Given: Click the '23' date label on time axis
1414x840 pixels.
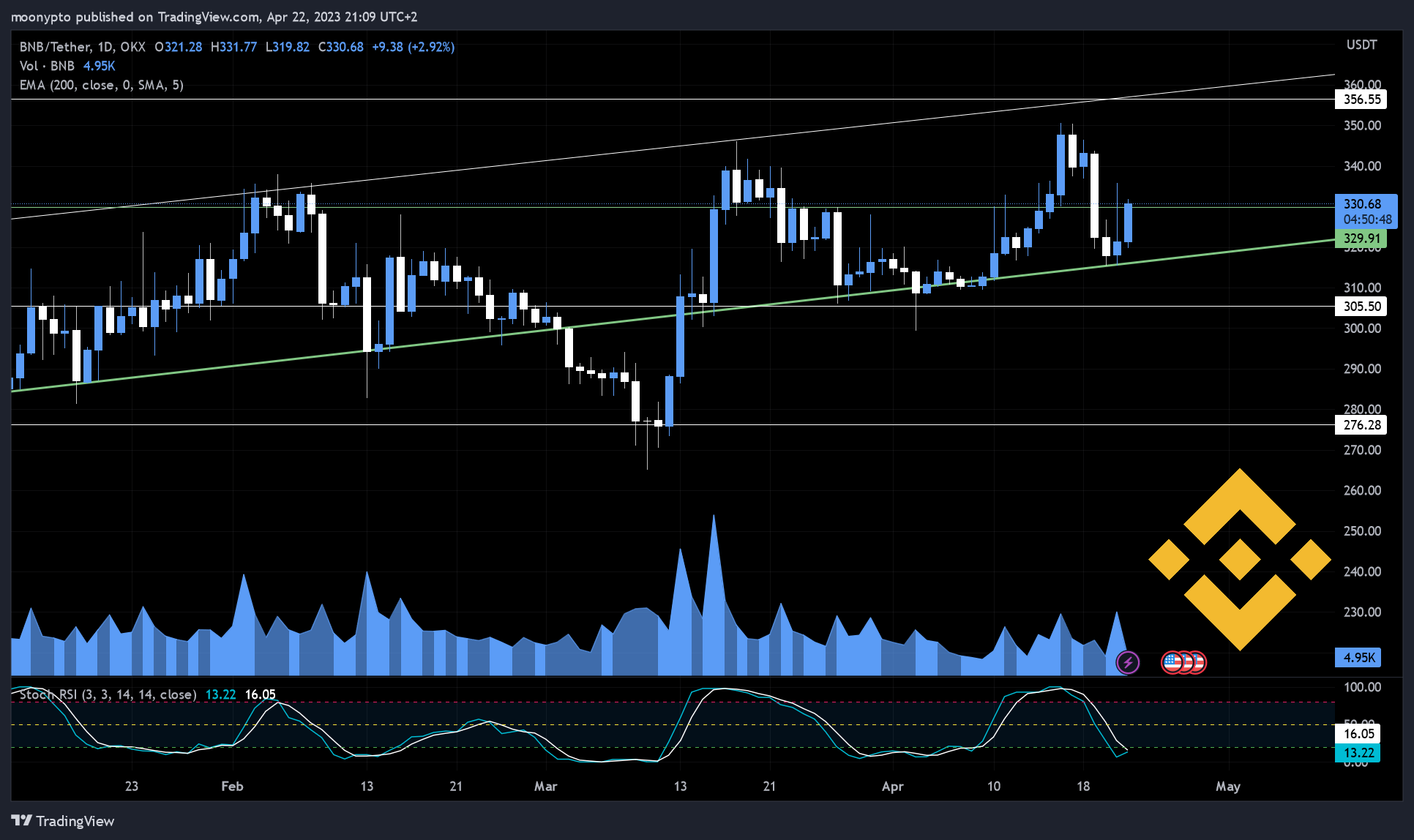Looking at the screenshot, I should pos(132,787).
